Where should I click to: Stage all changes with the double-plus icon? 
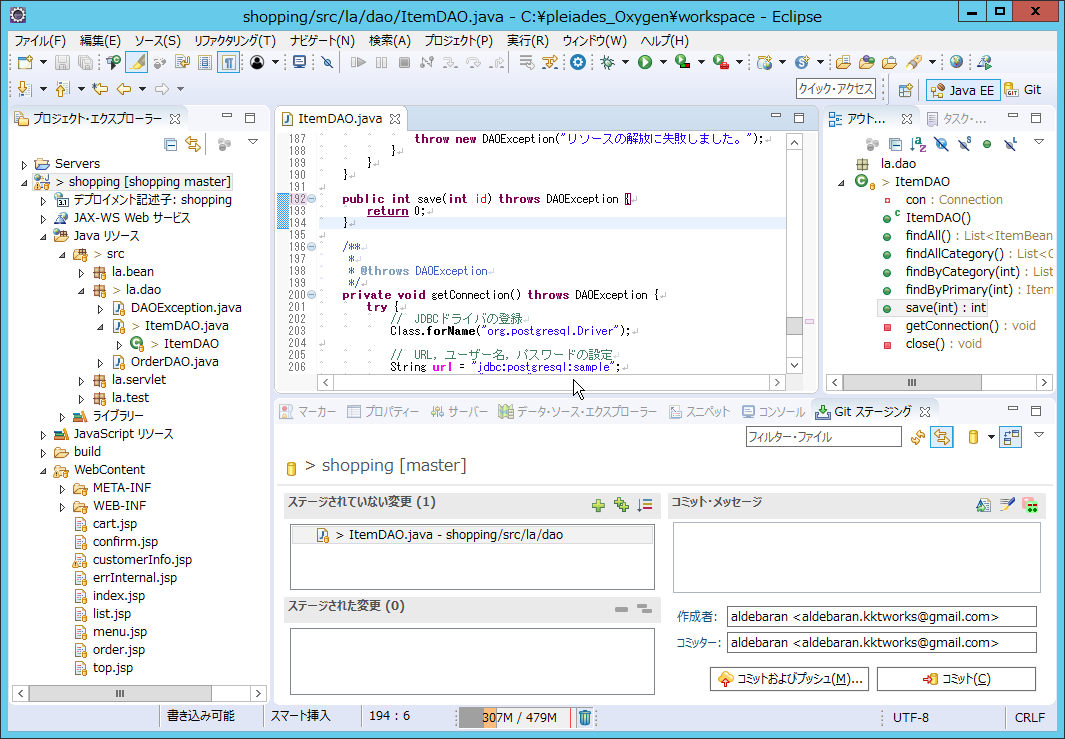[621, 505]
